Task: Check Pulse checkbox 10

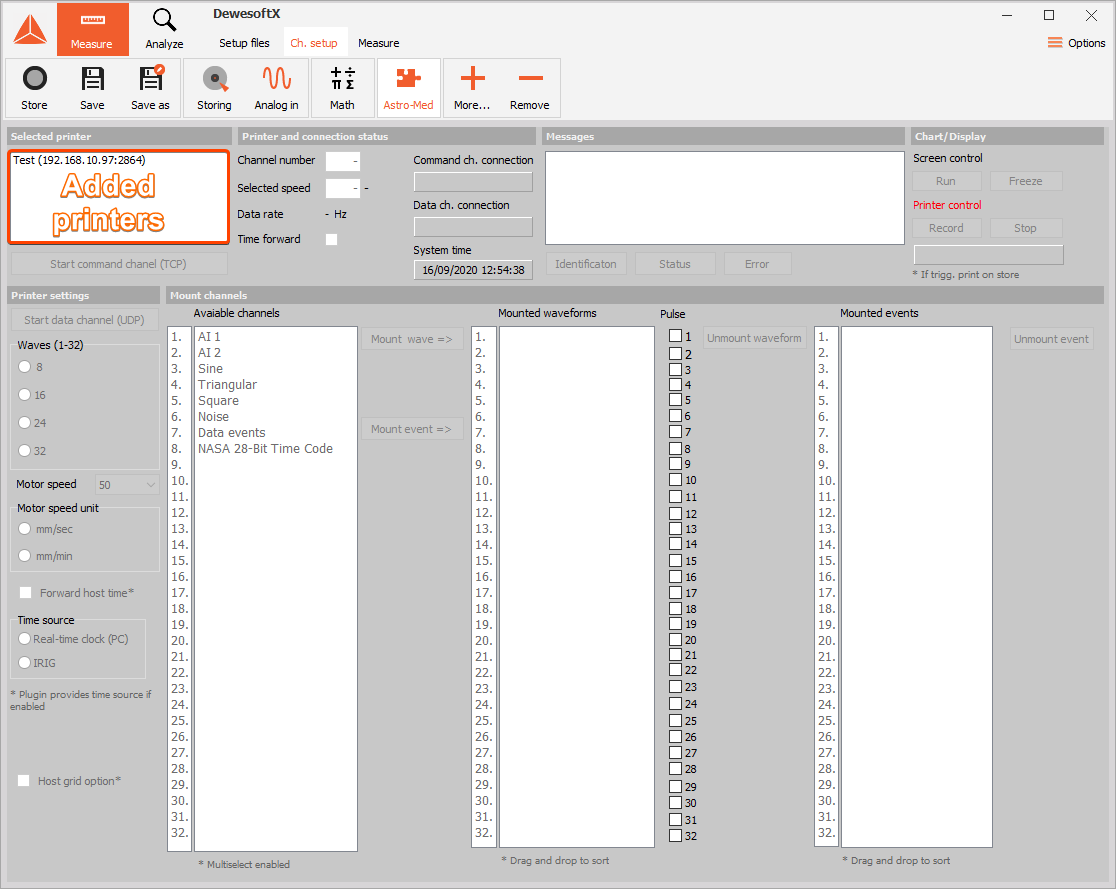Action: (675, 480)
